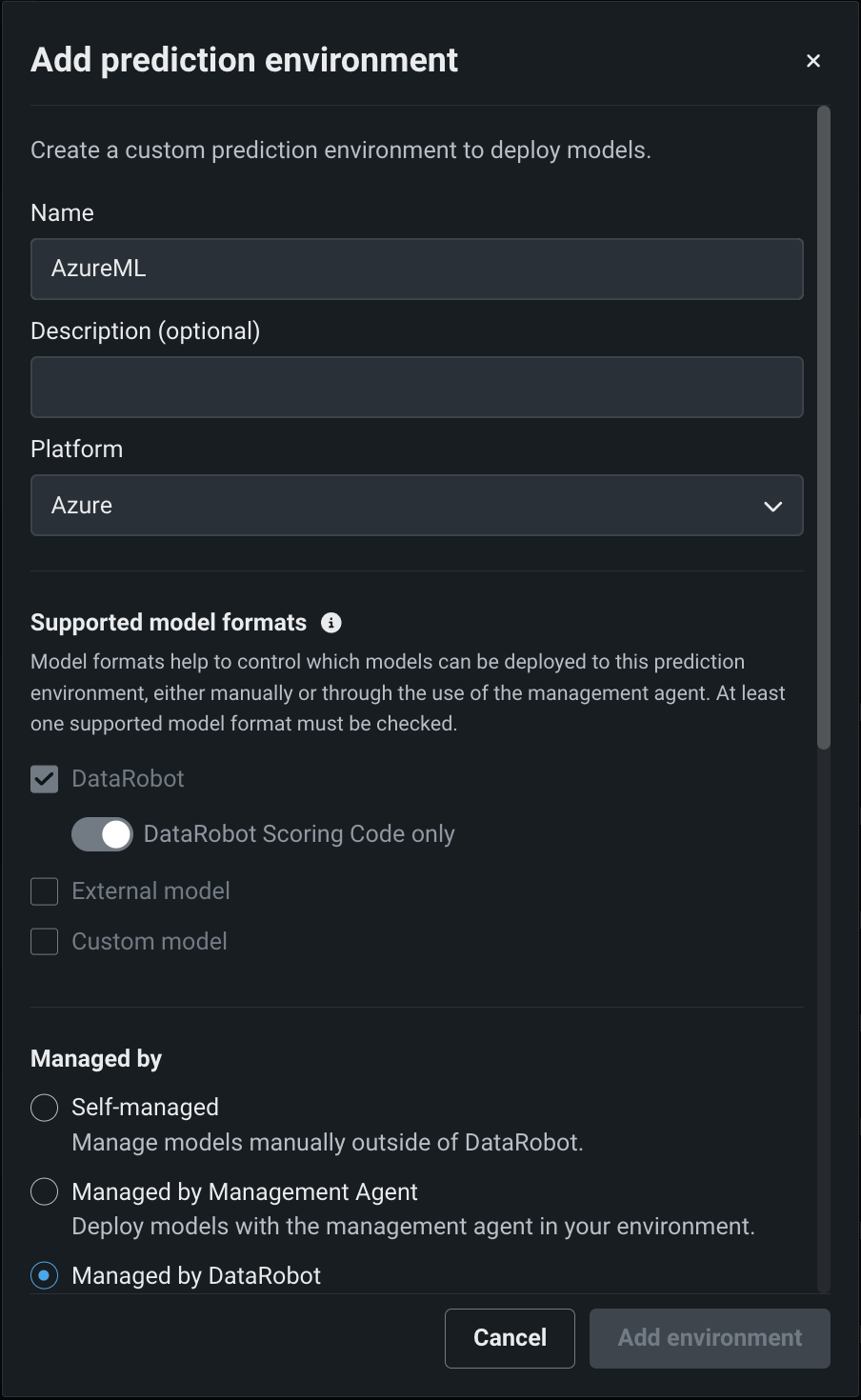
Task: Click the External model label text
Action: point(150,891)
